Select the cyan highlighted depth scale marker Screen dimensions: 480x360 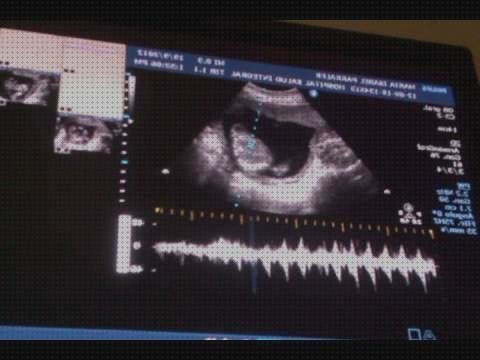pyautogui.click(x=124, y=162)
